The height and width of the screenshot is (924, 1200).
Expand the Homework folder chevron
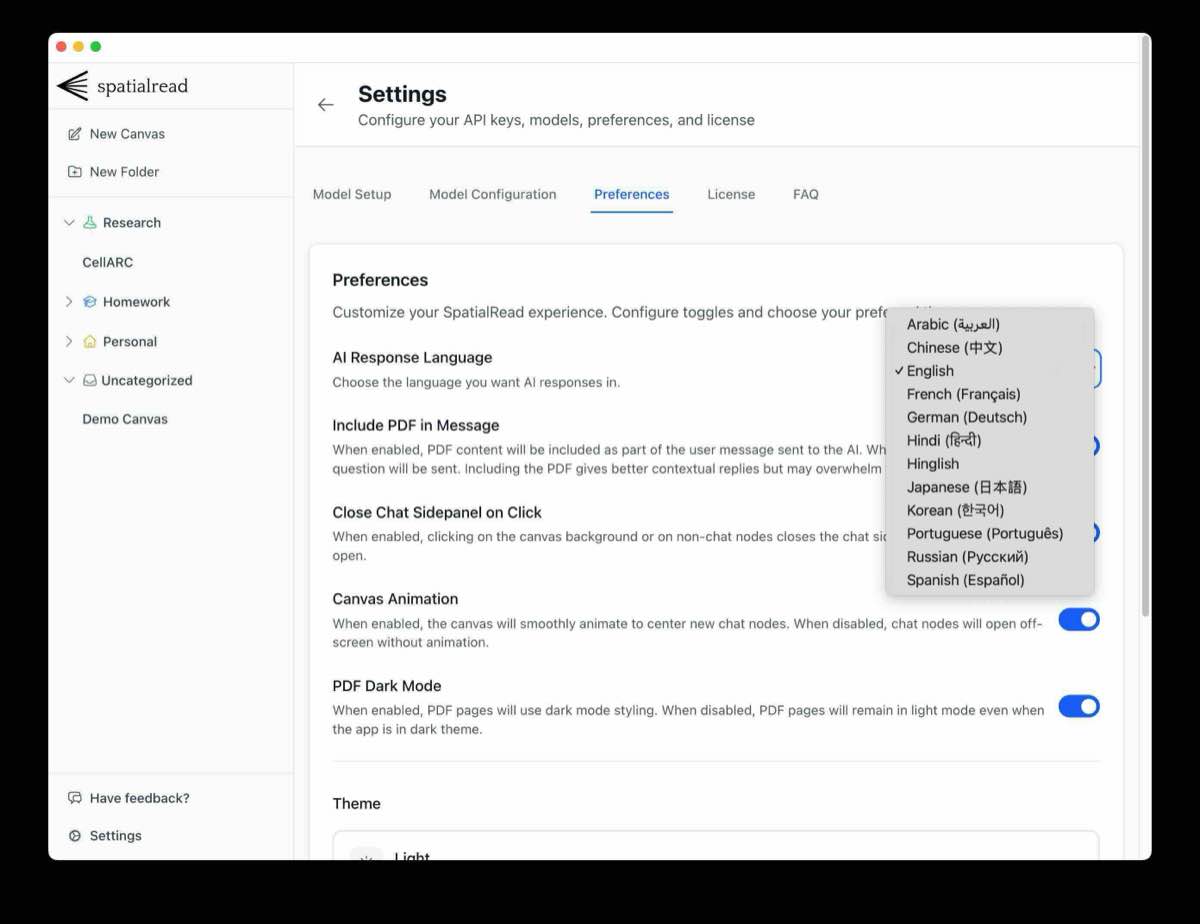click(x=69, y=302)
